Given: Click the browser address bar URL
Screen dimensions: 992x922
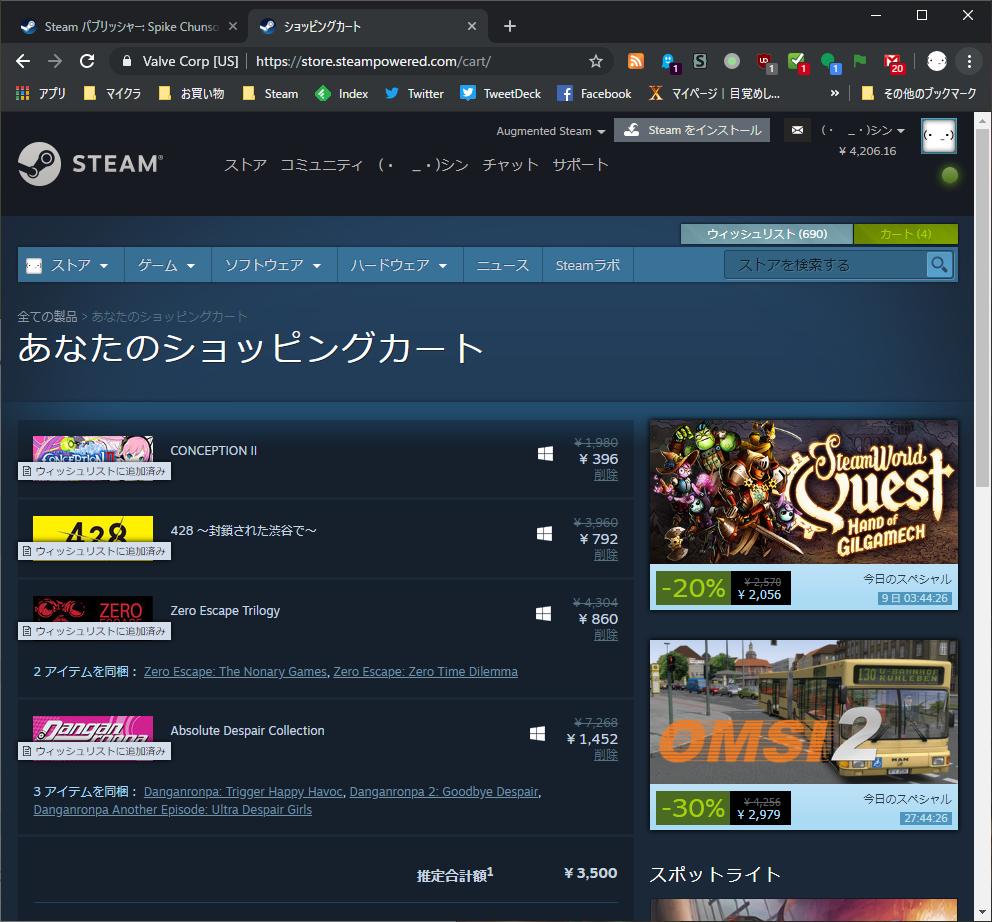Looking at the screenshot, I should click(x=373, y=61).
